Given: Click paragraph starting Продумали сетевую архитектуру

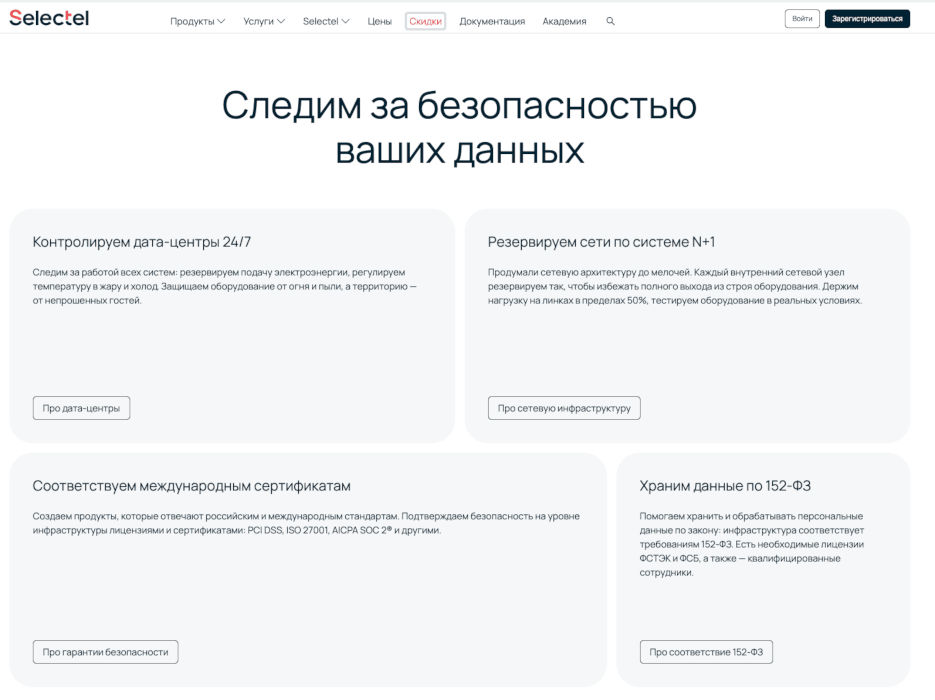Looking at the screenshot, I should (x=675, y=286).
